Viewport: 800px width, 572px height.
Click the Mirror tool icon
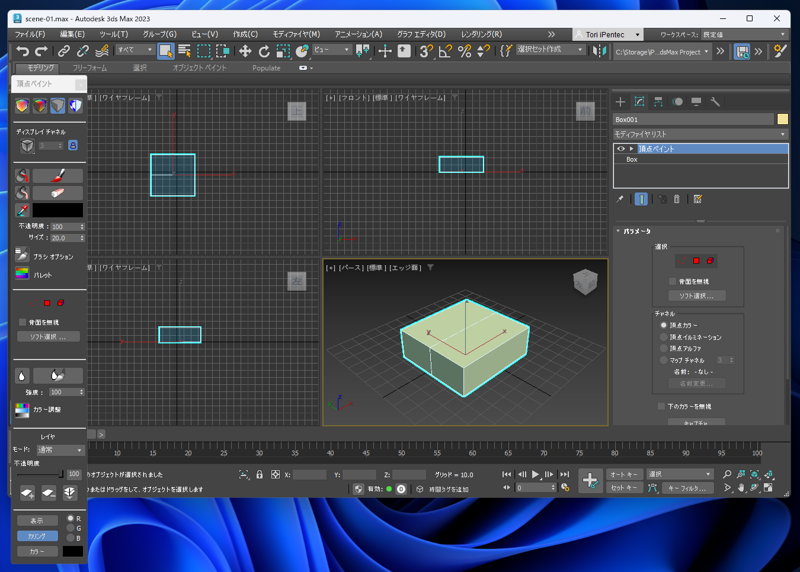599,51
